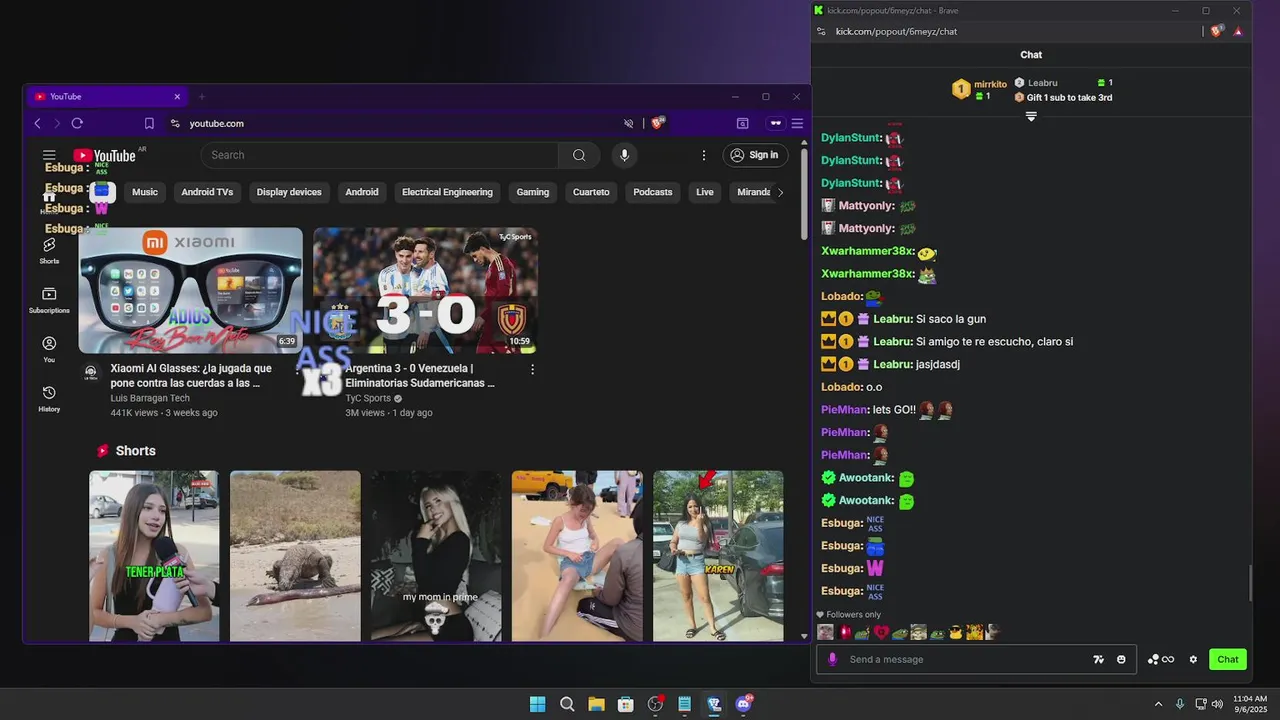Open YouTube settings three-dot menu
The image size is (1280, 720).
[704, 155]
